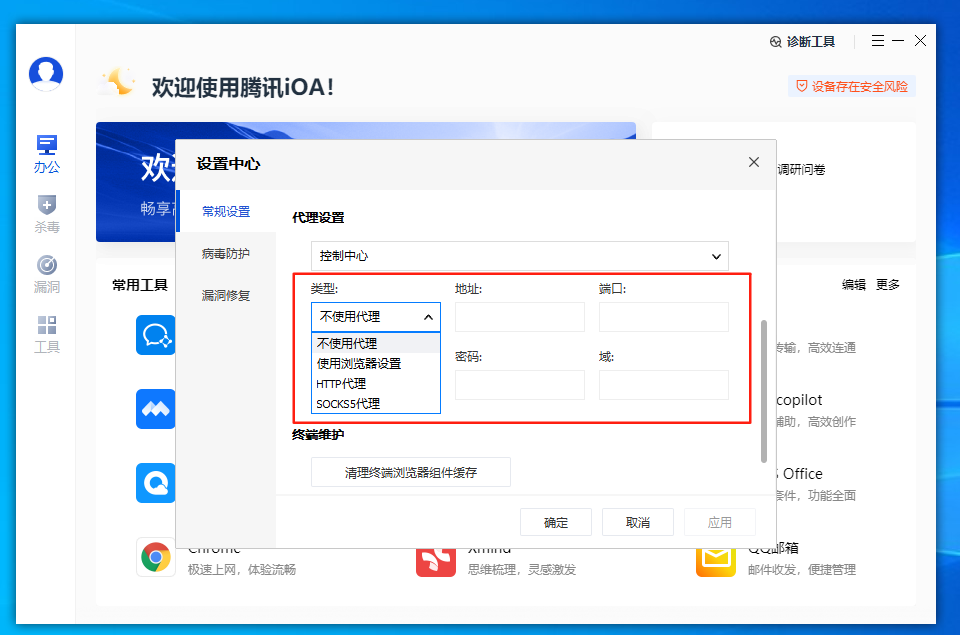
Task: Switch to the 杀毒 antivirus sidebar icon
Action: tap(46, 213)
